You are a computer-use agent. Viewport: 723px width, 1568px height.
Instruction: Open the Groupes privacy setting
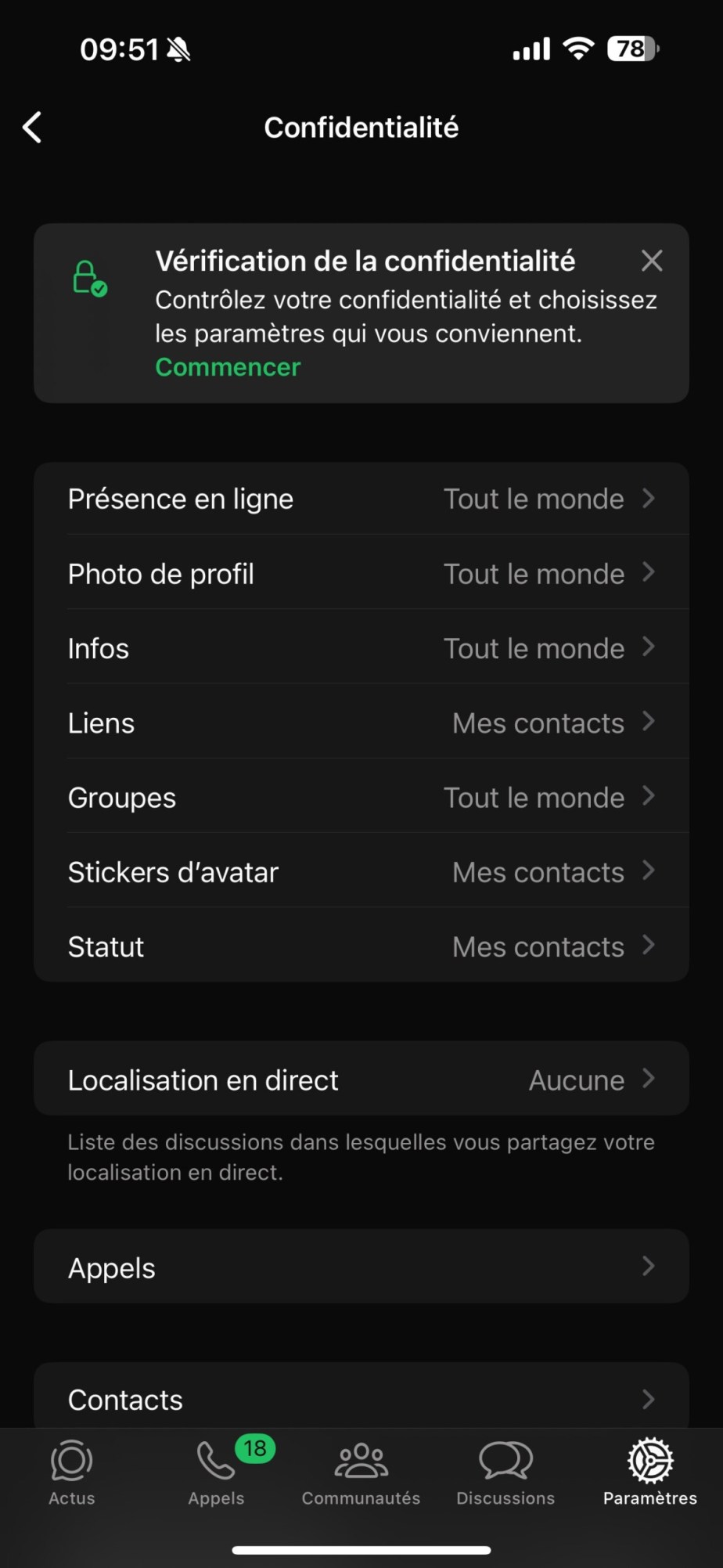[x=361, y=797]
